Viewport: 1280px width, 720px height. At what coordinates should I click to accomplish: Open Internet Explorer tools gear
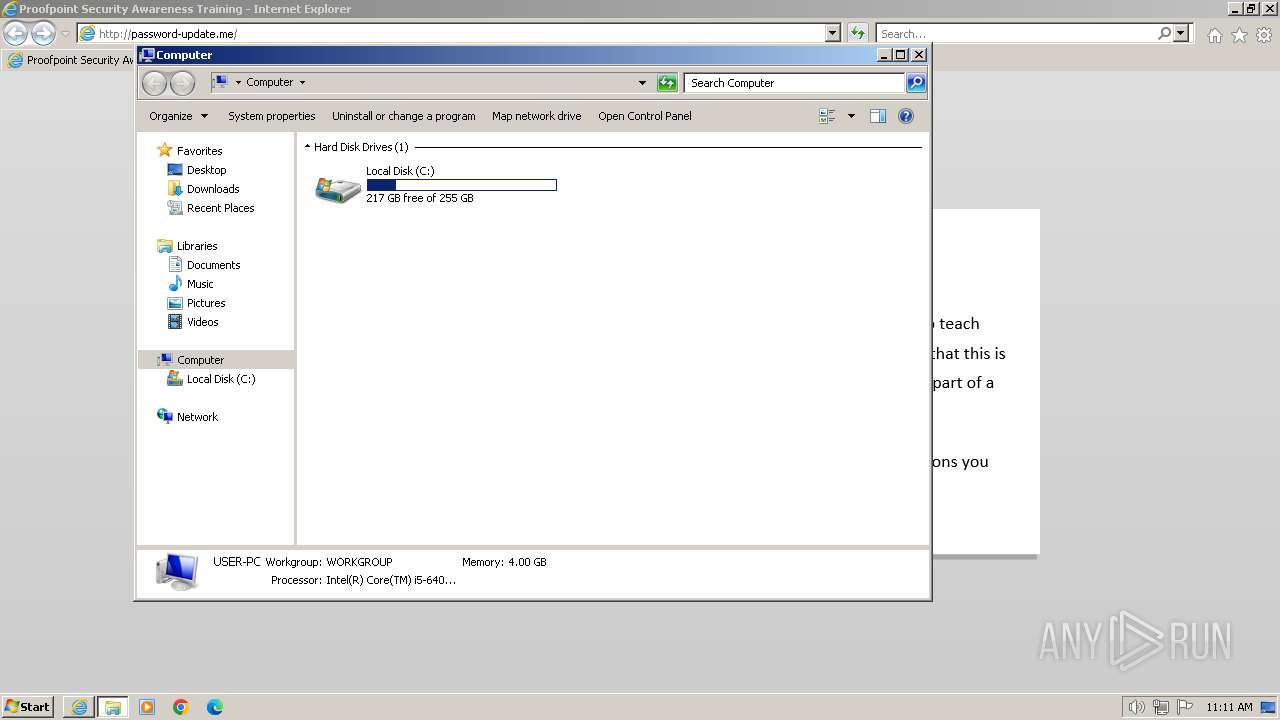(1263, 35)
